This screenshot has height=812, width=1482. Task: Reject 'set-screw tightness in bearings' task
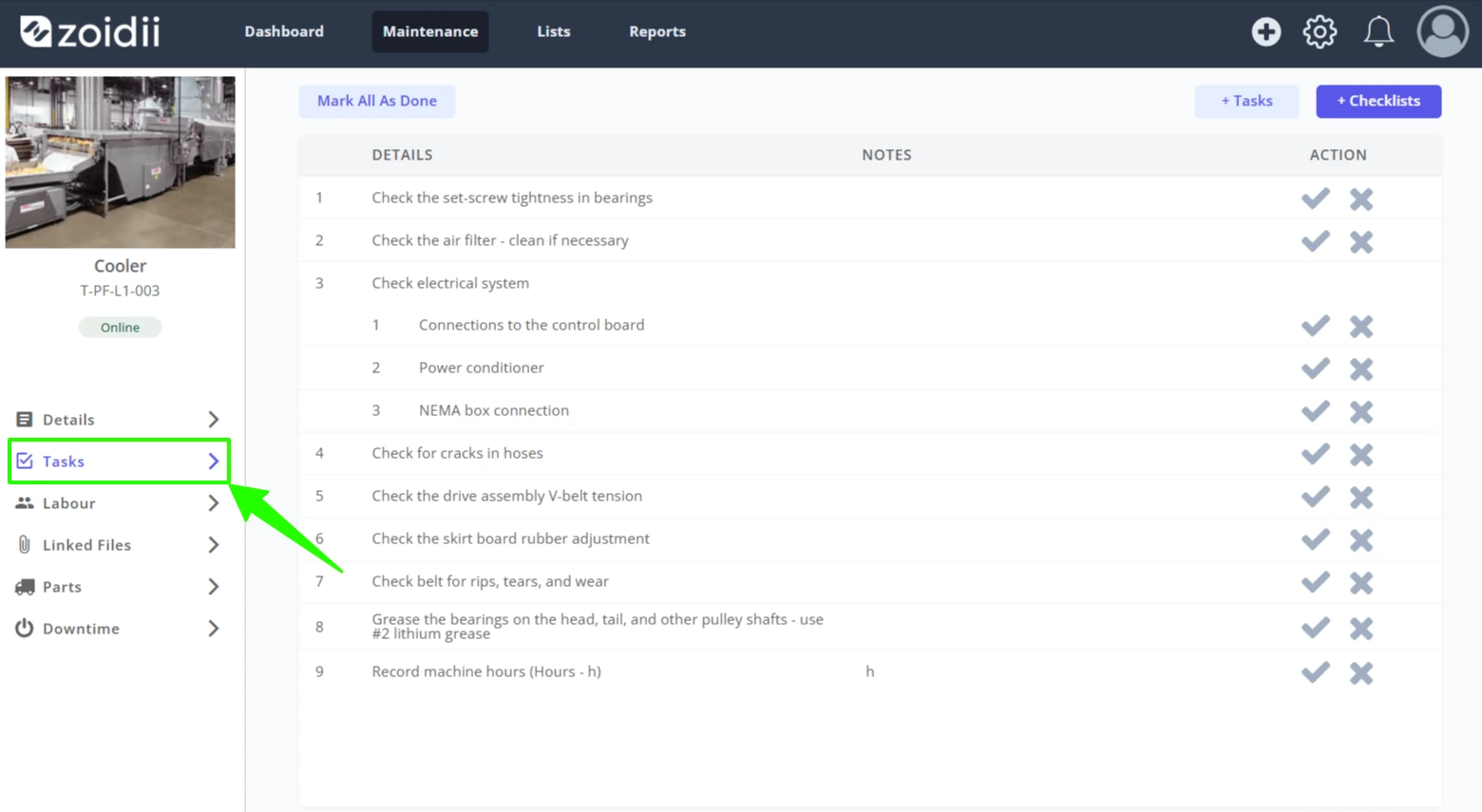(x=1361, y=198)
